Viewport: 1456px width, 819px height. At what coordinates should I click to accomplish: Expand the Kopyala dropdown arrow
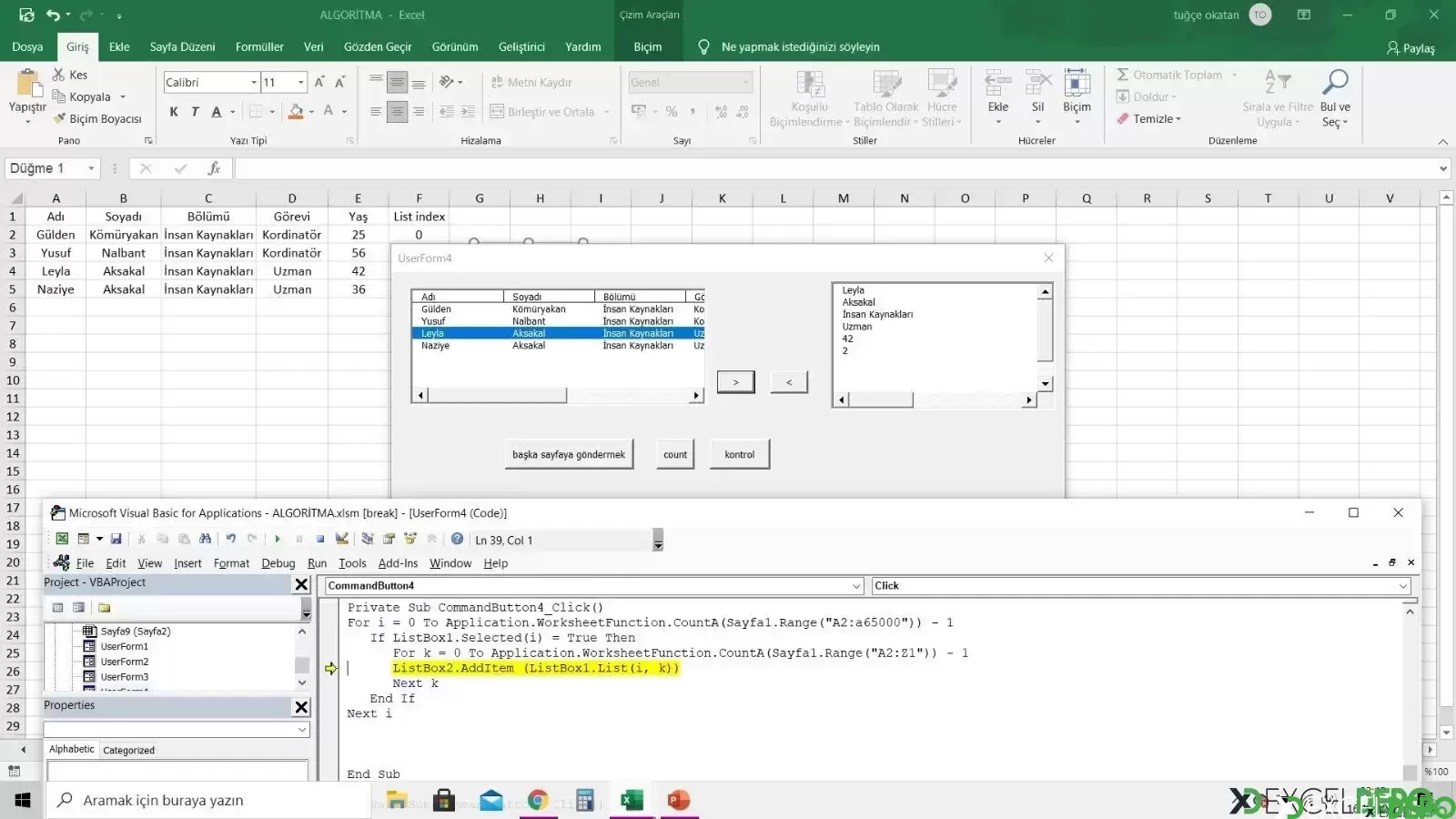pyautogui.click(x=123, y=97)
